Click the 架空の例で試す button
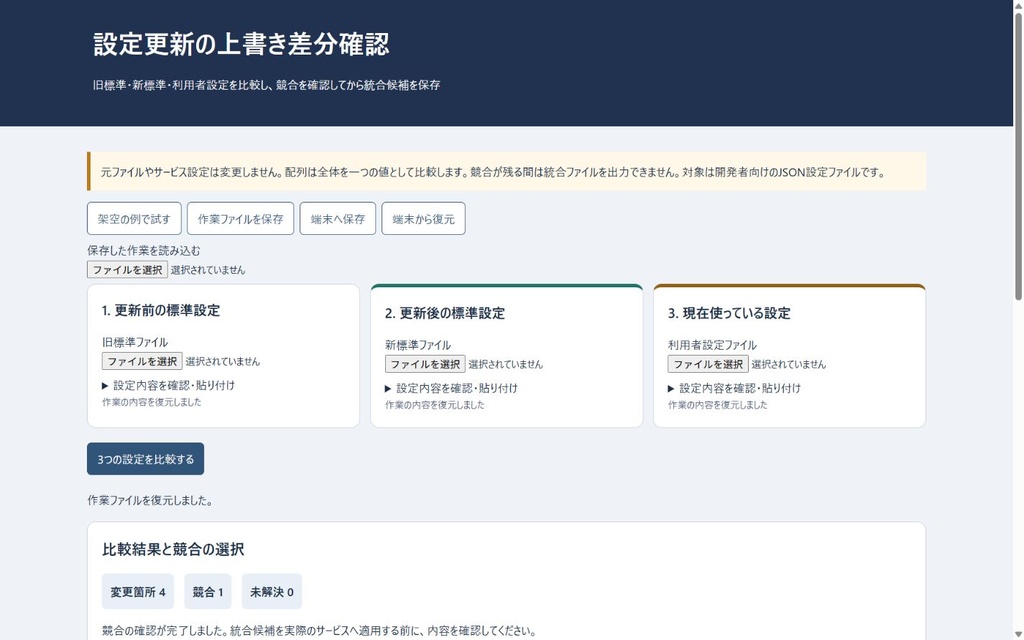 click(134, 219)
